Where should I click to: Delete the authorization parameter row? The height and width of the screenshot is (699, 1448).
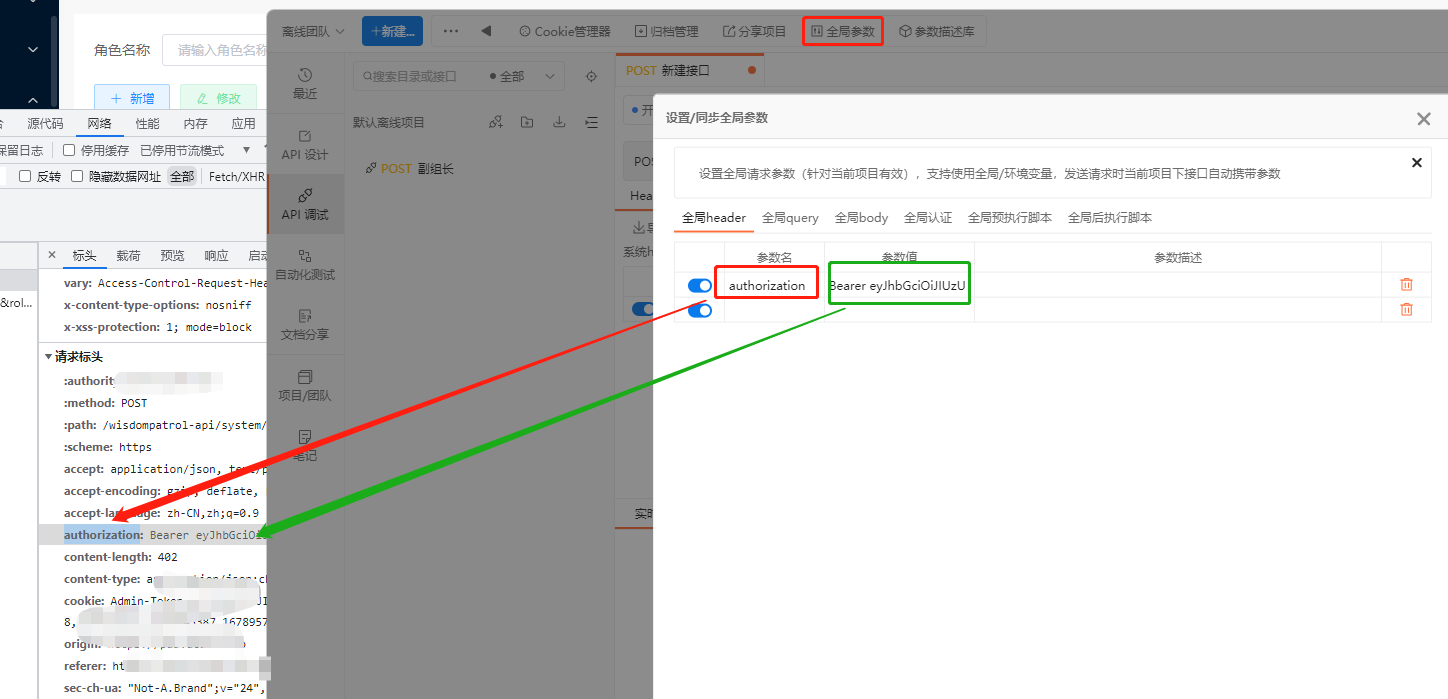click(1406, 285)
